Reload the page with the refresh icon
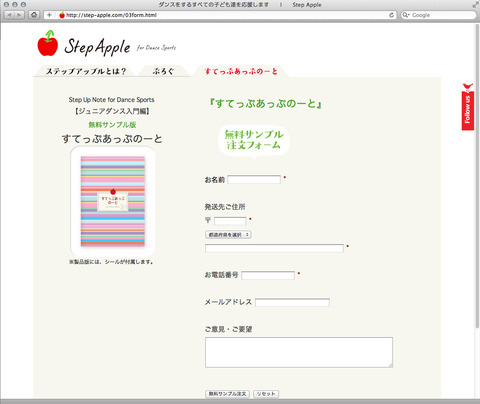The height and width of the screenshot is (404, 480). tap(391, 15)
